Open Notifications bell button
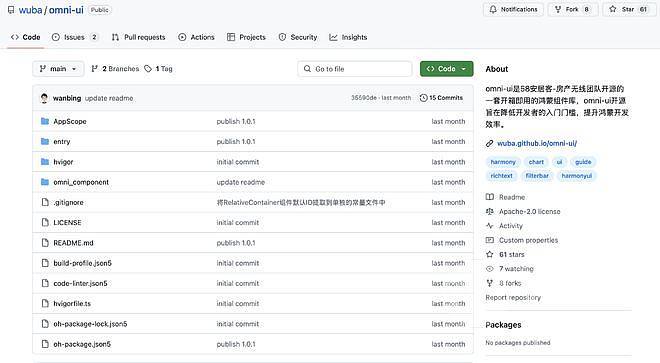This screenshot has width=660, height=363. point(514,9)
